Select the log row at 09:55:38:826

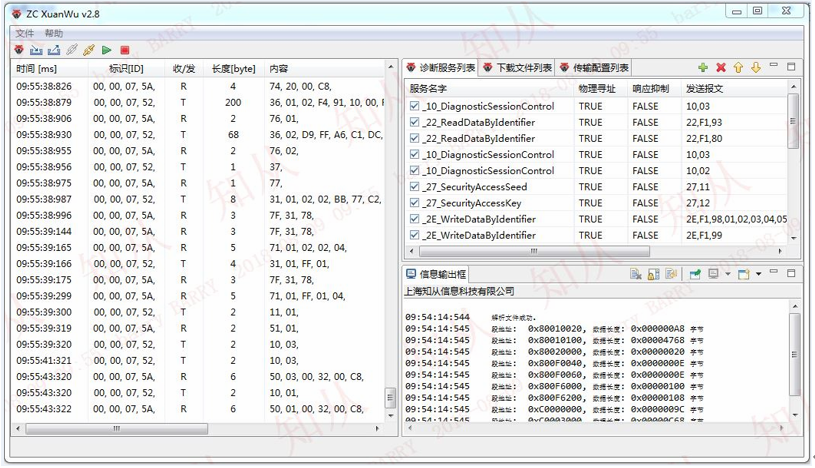point(198,86)
